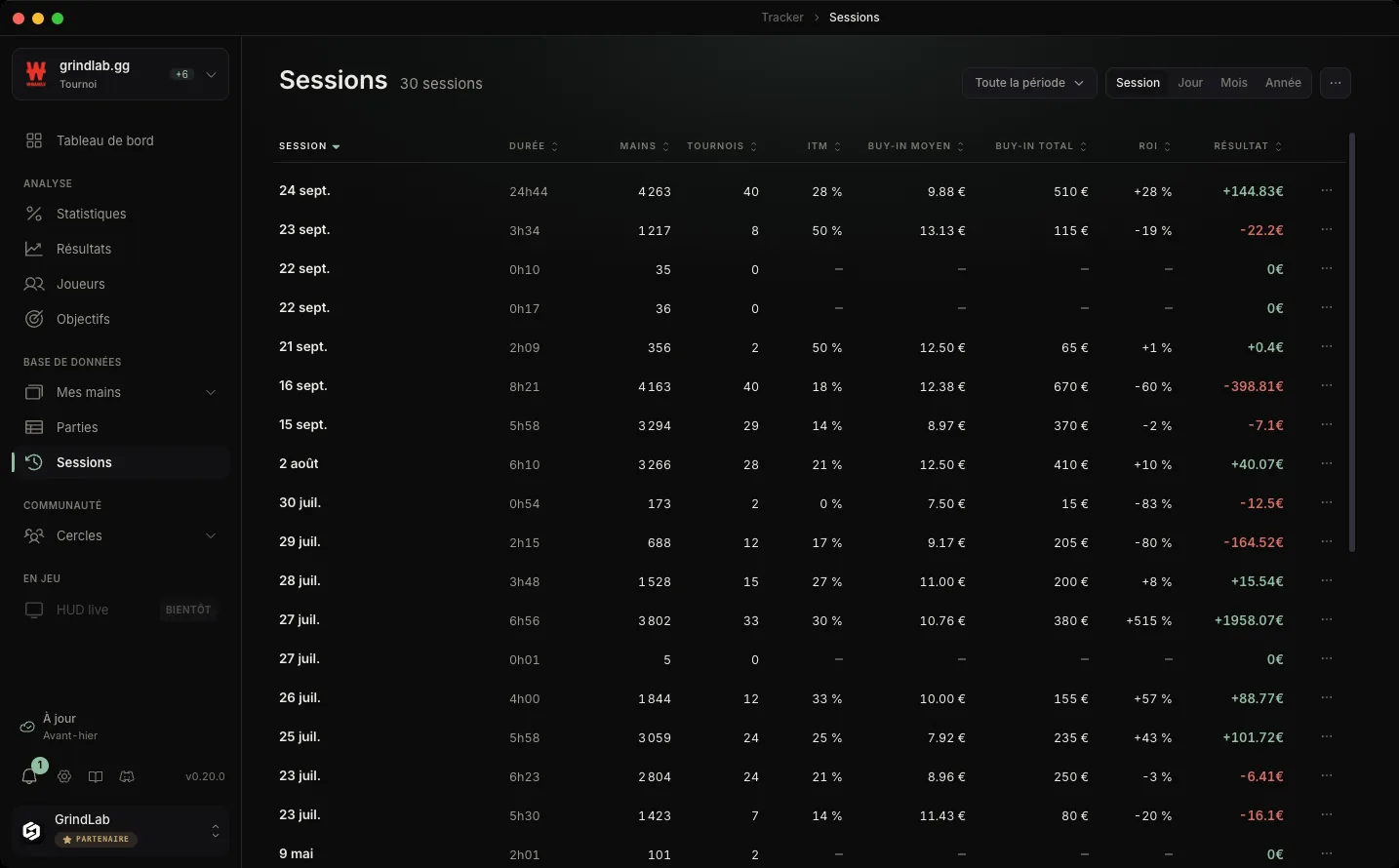Open the more options button beside Année
Image resolution: width=1399 pixels, height=868 pixels.
(x=1336, y=83)
